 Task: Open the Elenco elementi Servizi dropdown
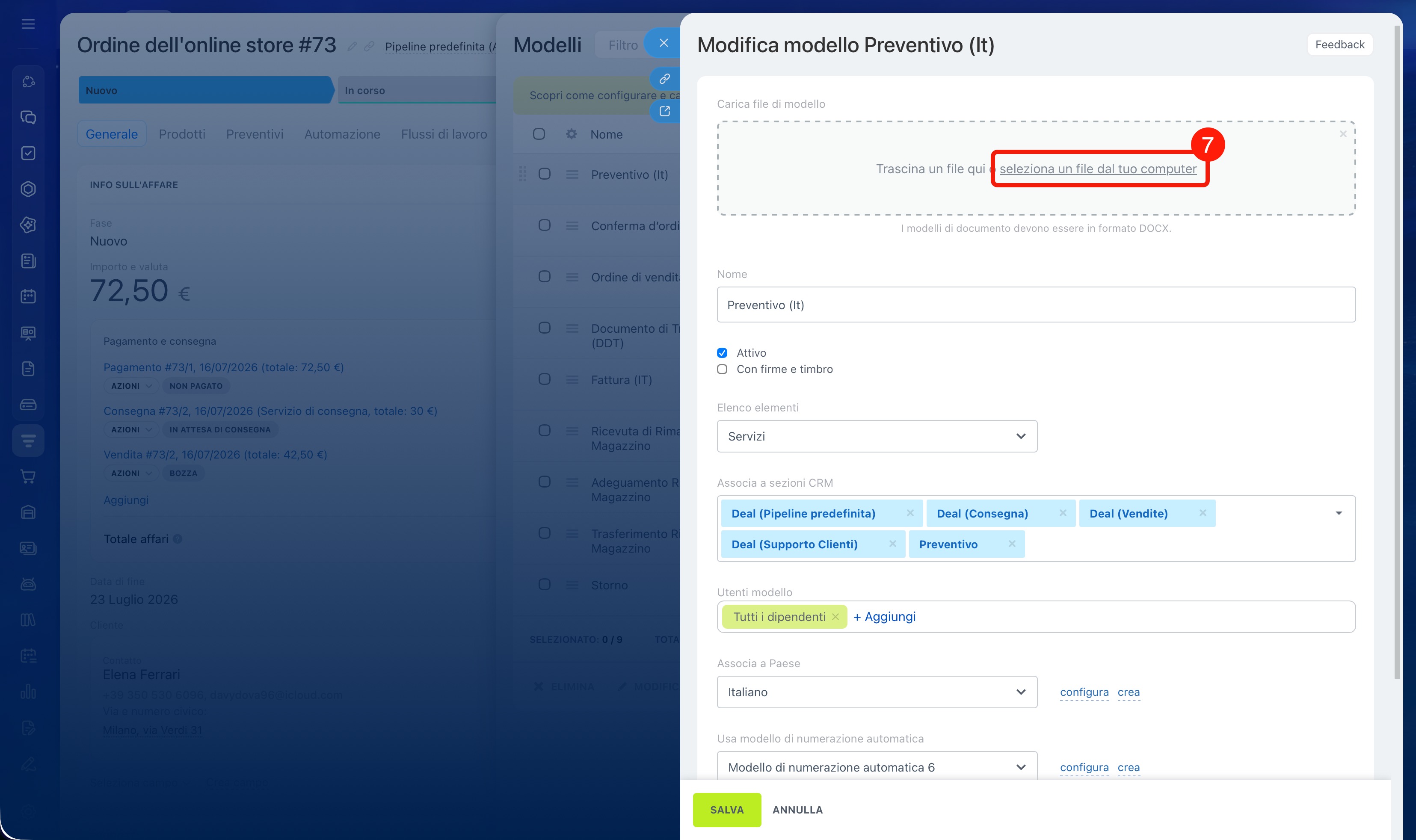[x=877, y=436]
